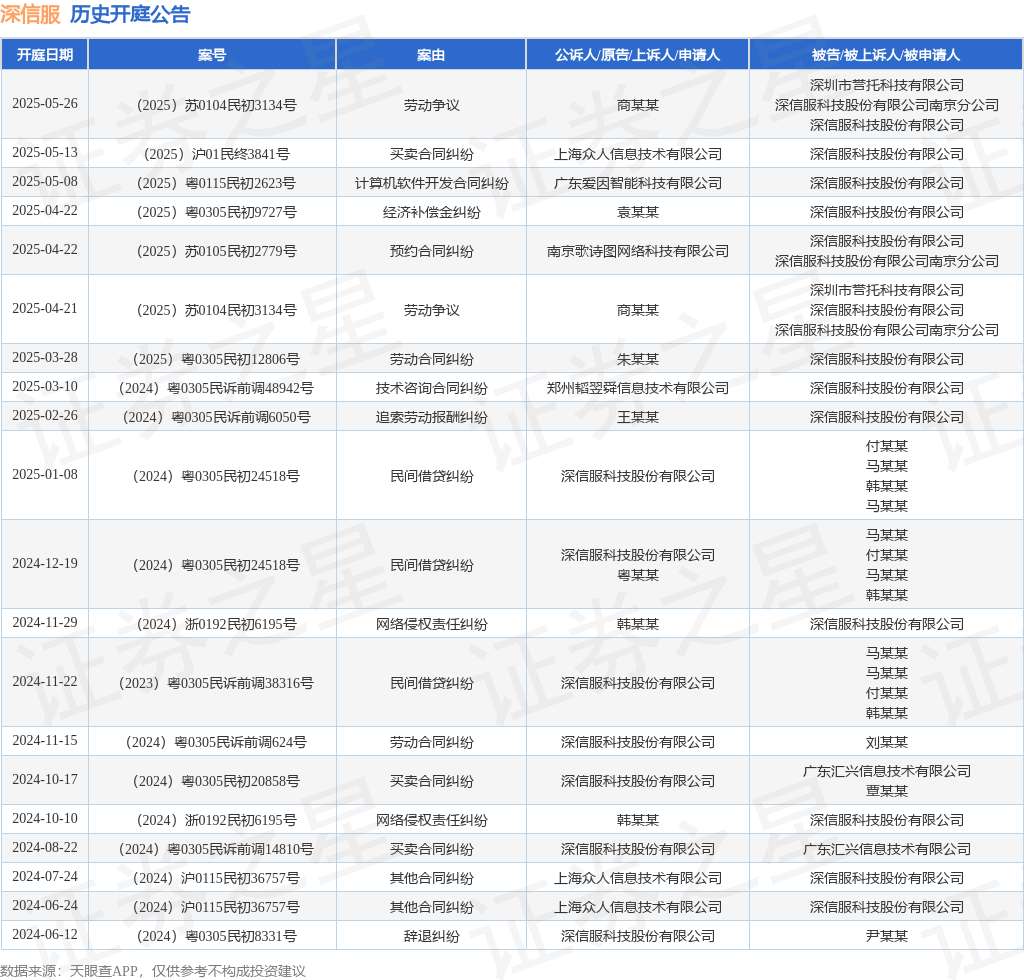
Task: Select plaintiff 朱某某
Action: click(x=637, y=359)
